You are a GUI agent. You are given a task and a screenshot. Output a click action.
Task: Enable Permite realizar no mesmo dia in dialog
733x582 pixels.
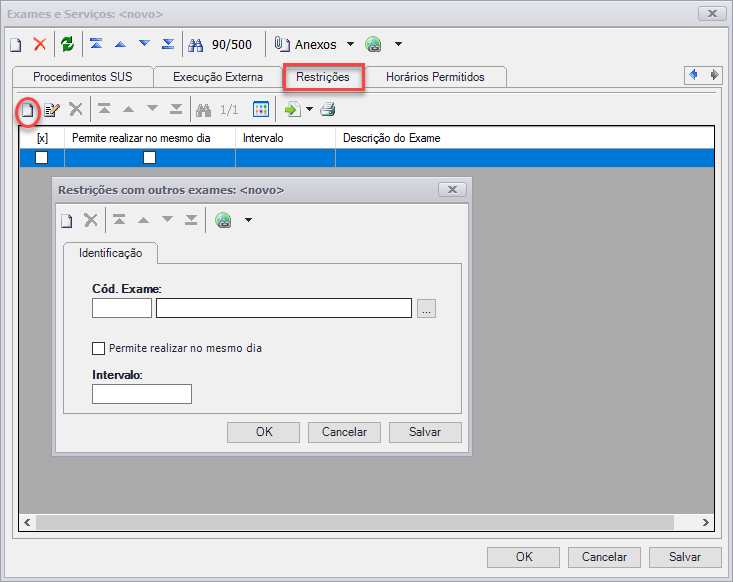pyautogui.click(x=98, y=349)
